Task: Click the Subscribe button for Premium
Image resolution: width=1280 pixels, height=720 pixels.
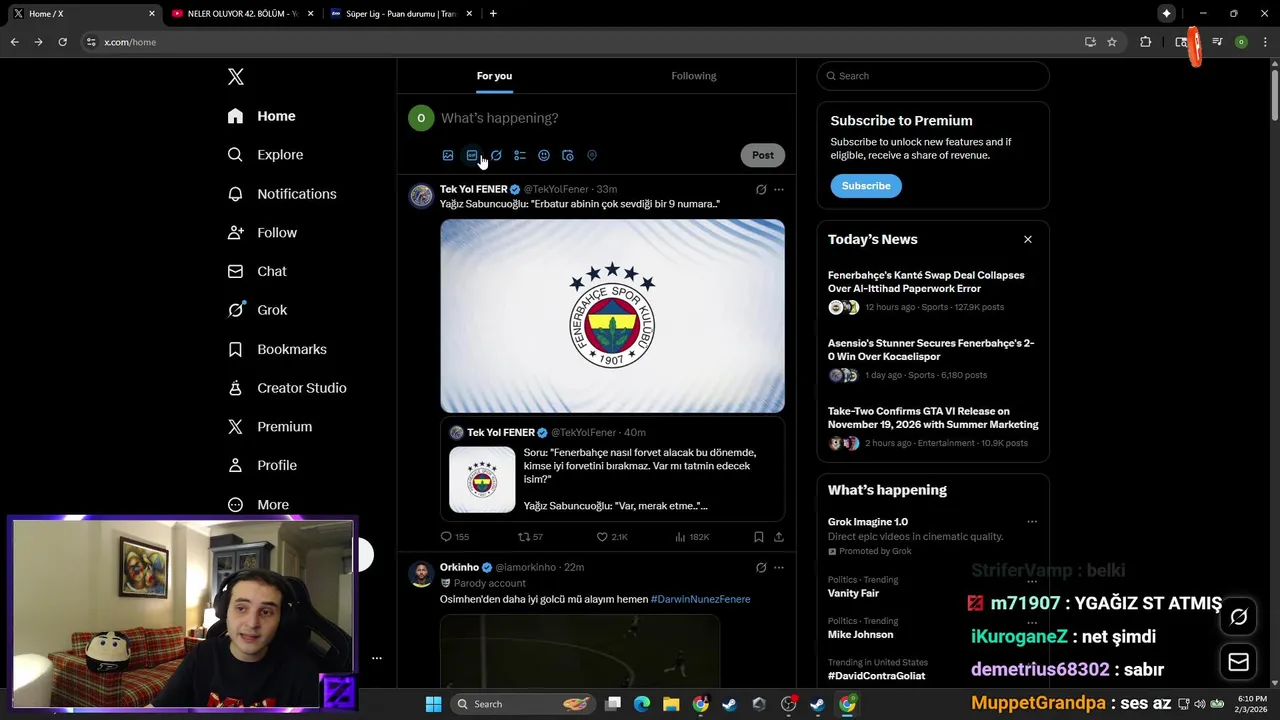Action: tap(866, 186)
